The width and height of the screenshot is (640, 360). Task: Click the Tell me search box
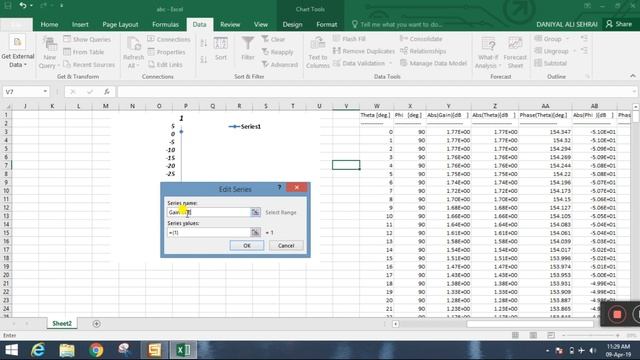(397, 24)
